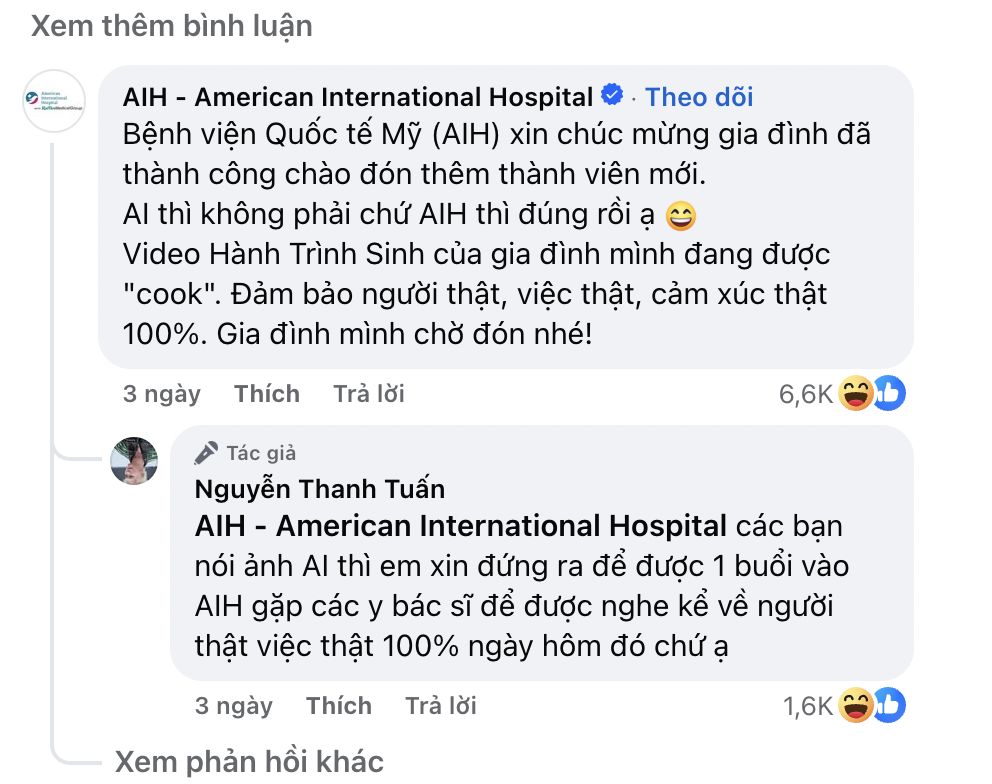Click the author pen icon beside Tác giả
The width and height of the screenshot is (992, 784).
(206, 453)
